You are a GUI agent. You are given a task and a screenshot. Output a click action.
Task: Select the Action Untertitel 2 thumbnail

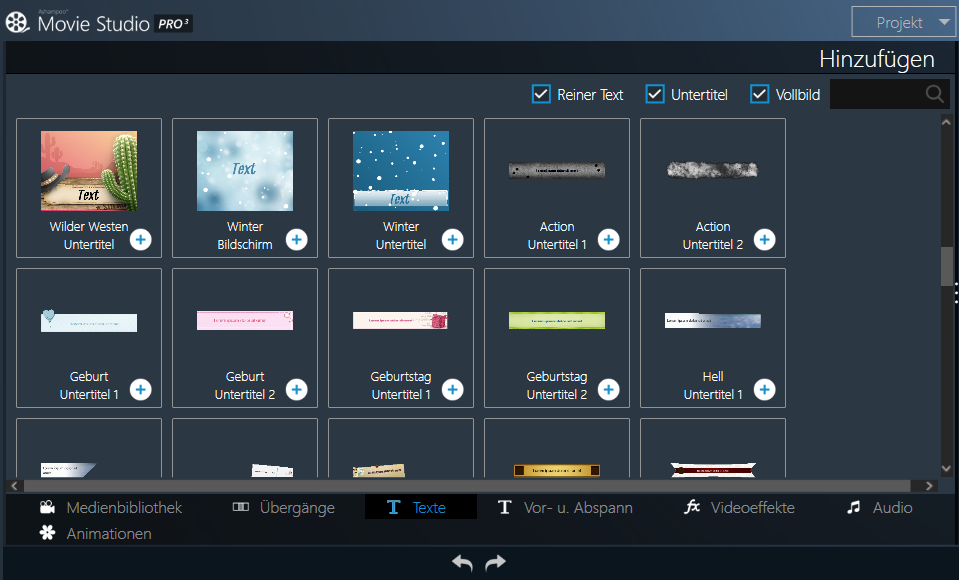[x=713, y=169]
